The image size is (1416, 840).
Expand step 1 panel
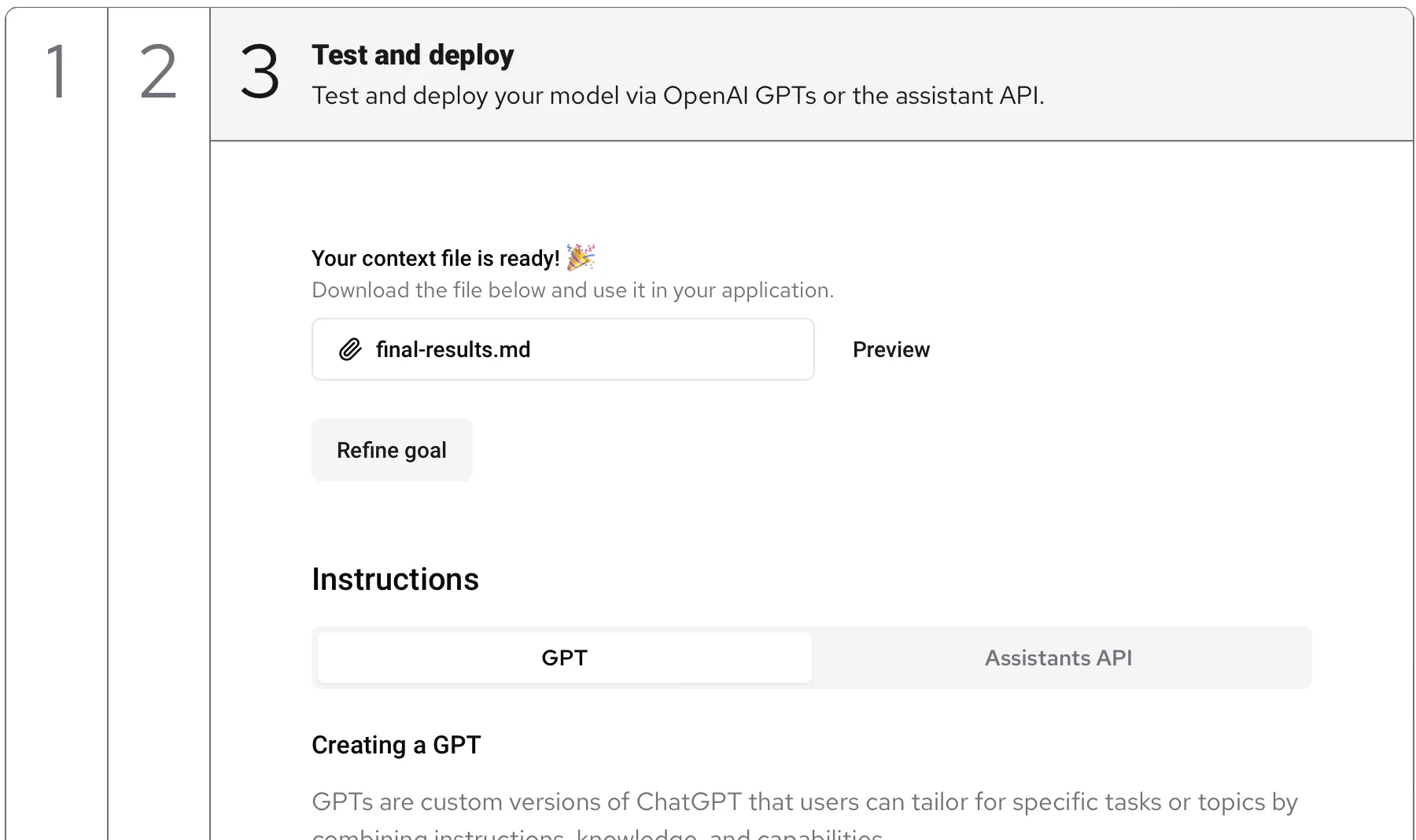tap(57, 72)
